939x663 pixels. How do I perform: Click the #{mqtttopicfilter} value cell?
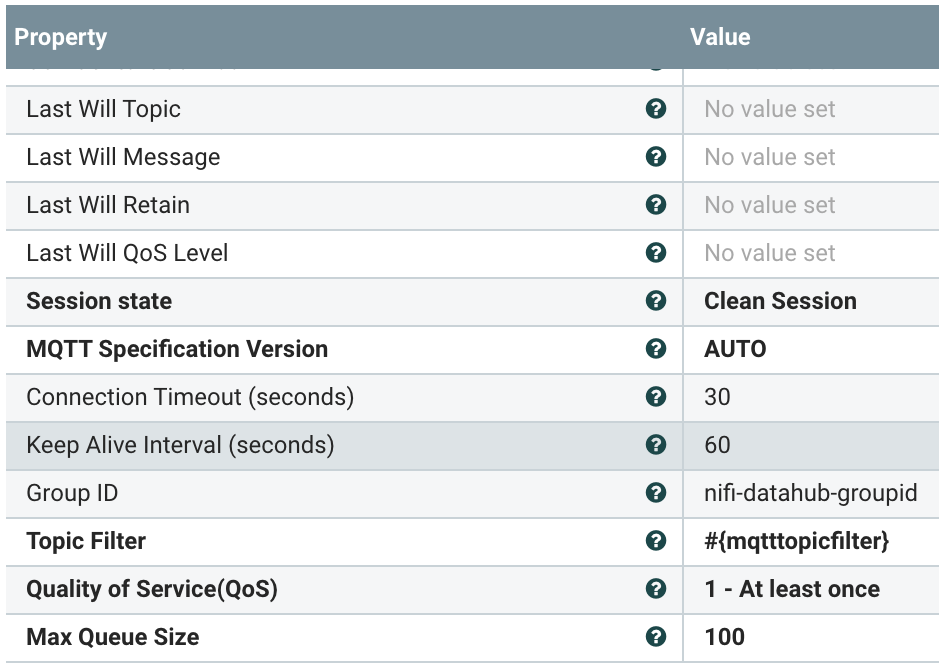pos(796,541)
